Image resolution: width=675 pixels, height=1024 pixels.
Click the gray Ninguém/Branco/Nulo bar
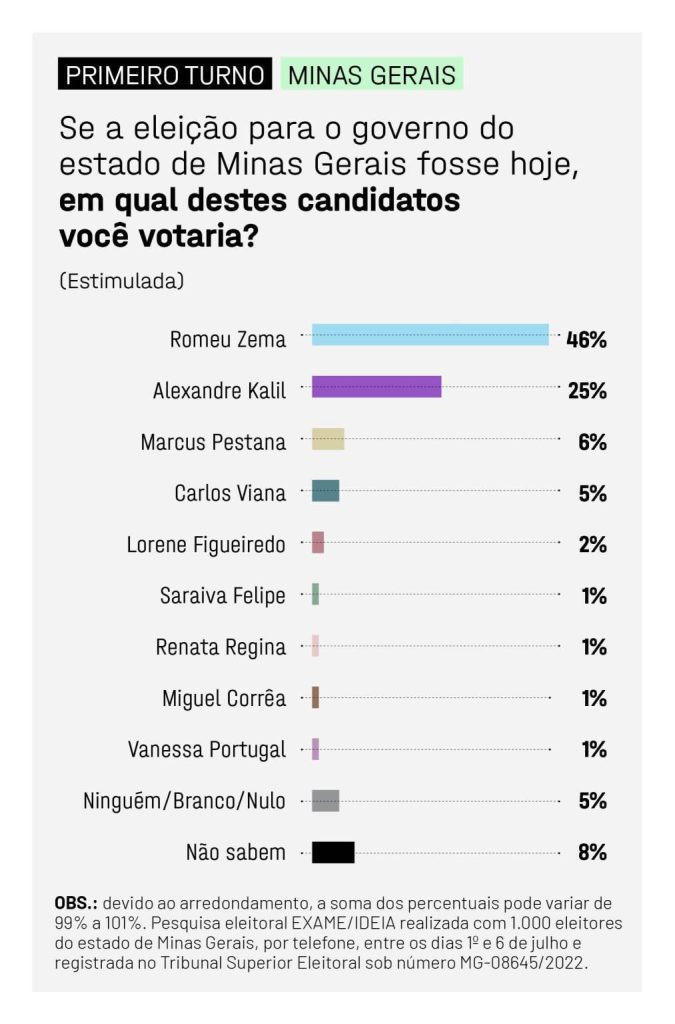point(325,801)
